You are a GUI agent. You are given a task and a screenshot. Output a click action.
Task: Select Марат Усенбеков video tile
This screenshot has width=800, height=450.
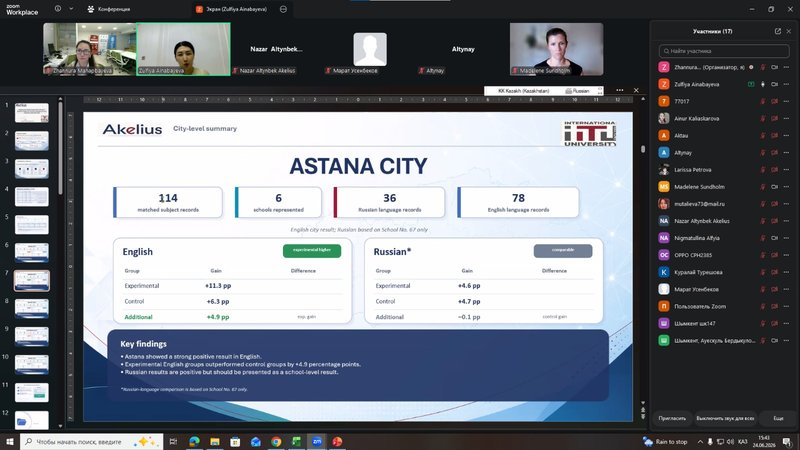click(x=370, y=49)
